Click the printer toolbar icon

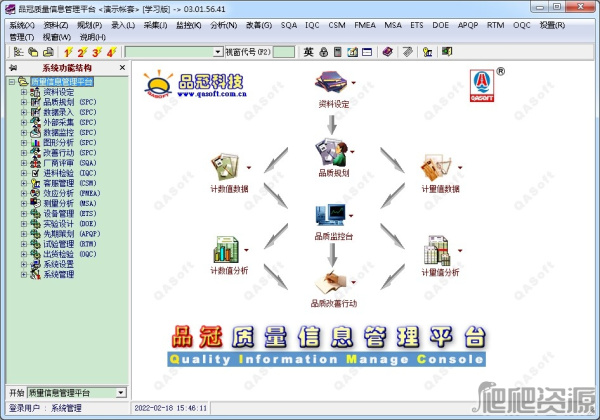coord(48,52)
